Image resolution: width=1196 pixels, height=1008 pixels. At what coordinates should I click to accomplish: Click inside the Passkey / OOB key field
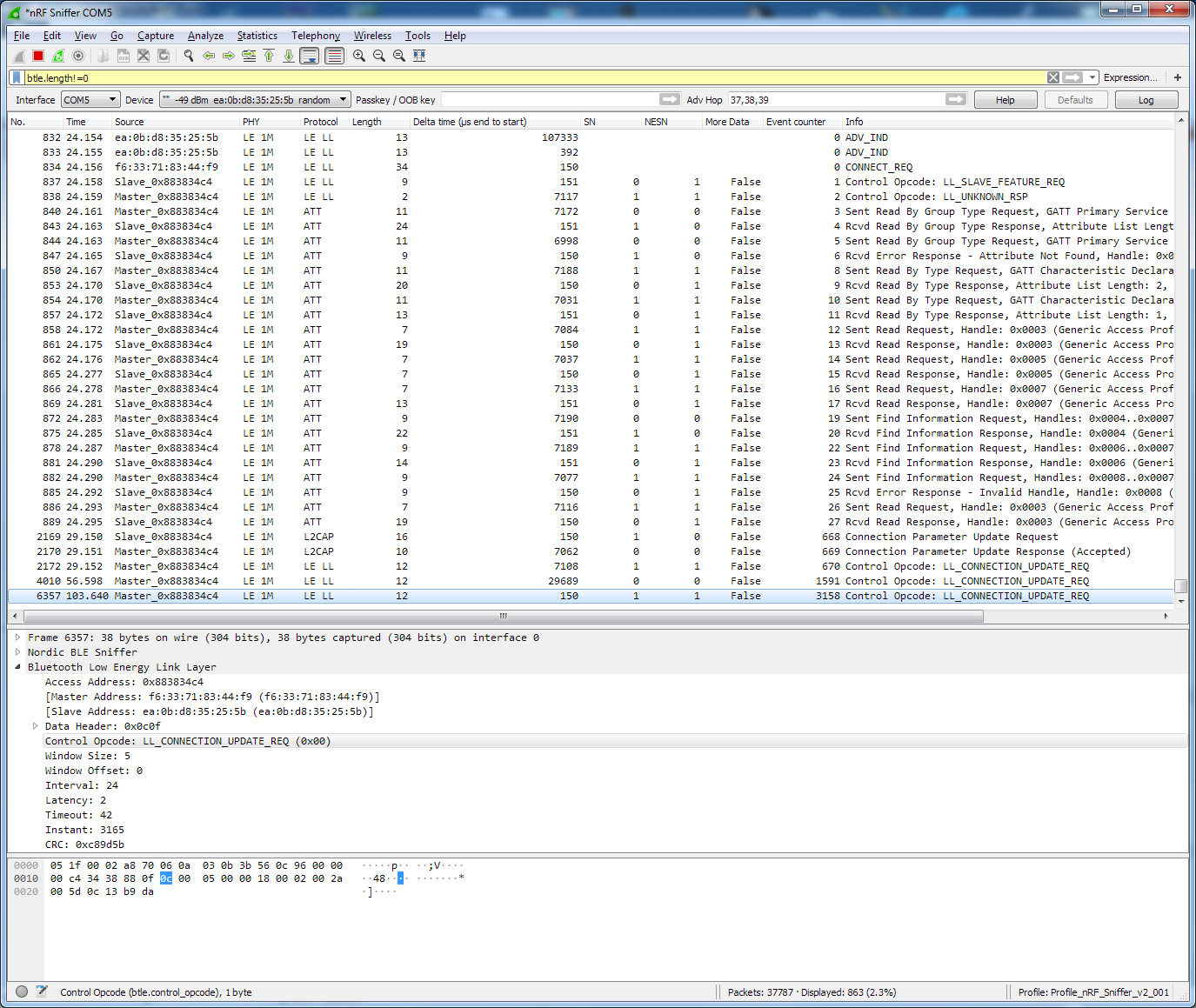pos(548,99)
